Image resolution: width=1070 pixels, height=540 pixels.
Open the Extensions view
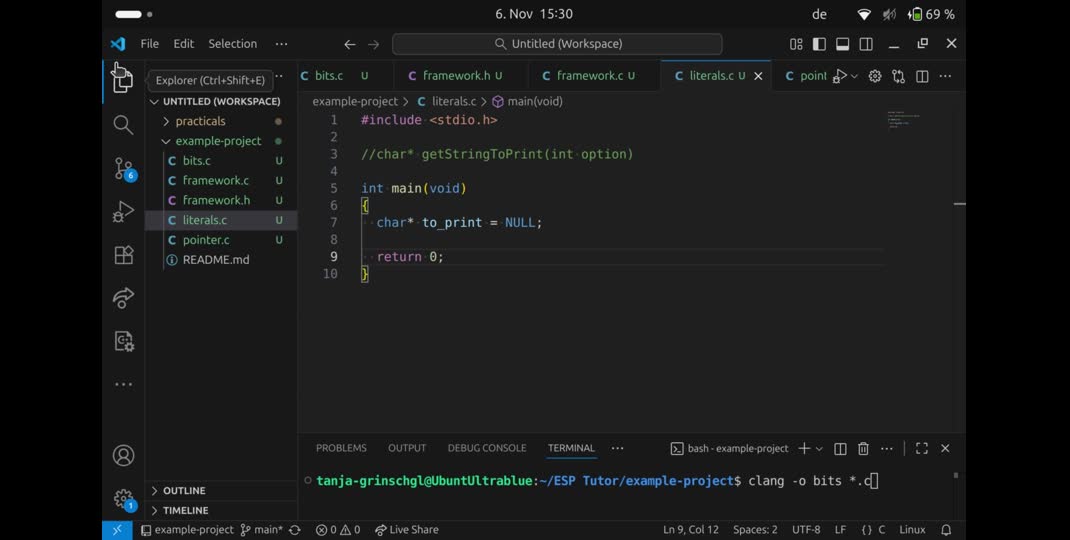[123, 255]
